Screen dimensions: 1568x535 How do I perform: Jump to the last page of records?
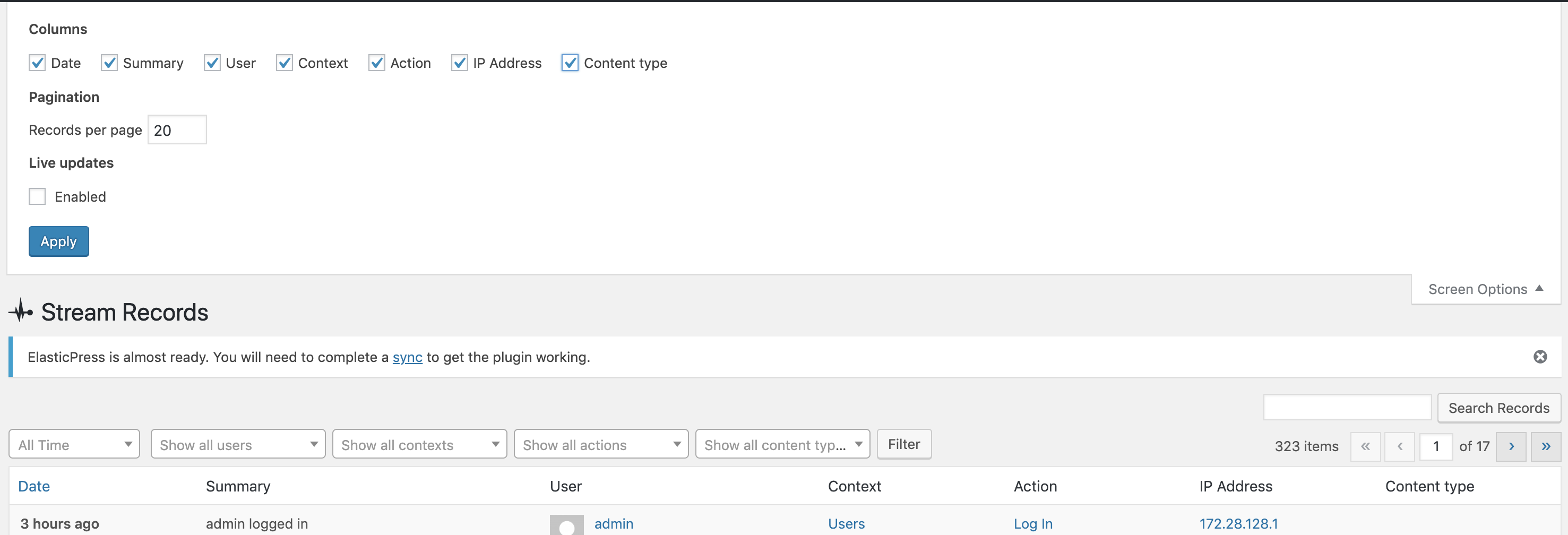[x=1546, y=447]
